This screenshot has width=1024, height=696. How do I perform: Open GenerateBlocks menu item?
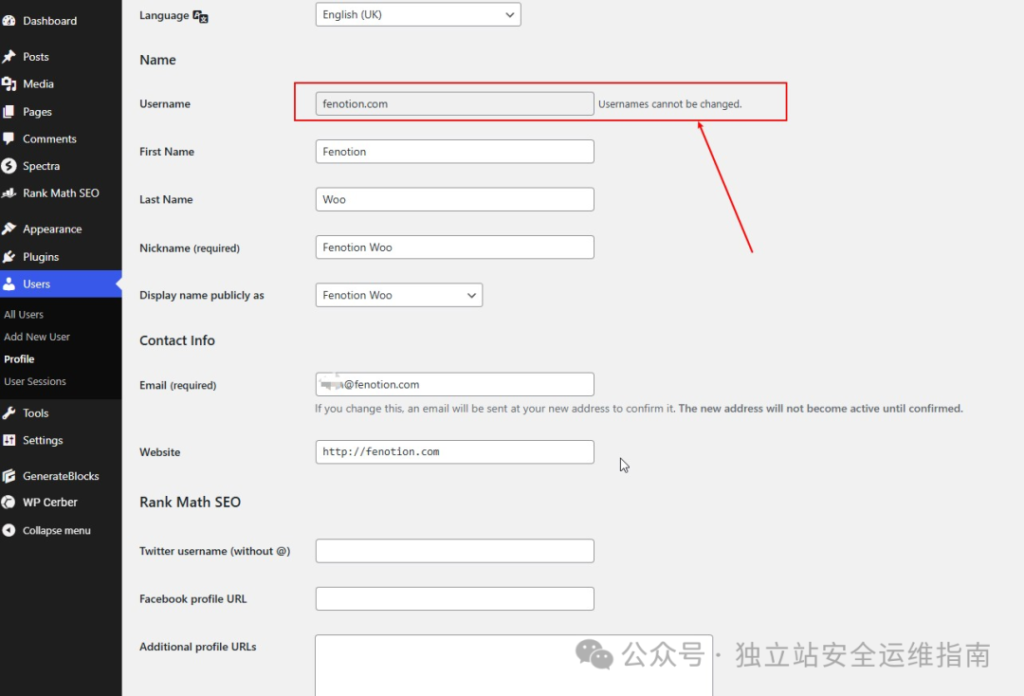point(61,476)
